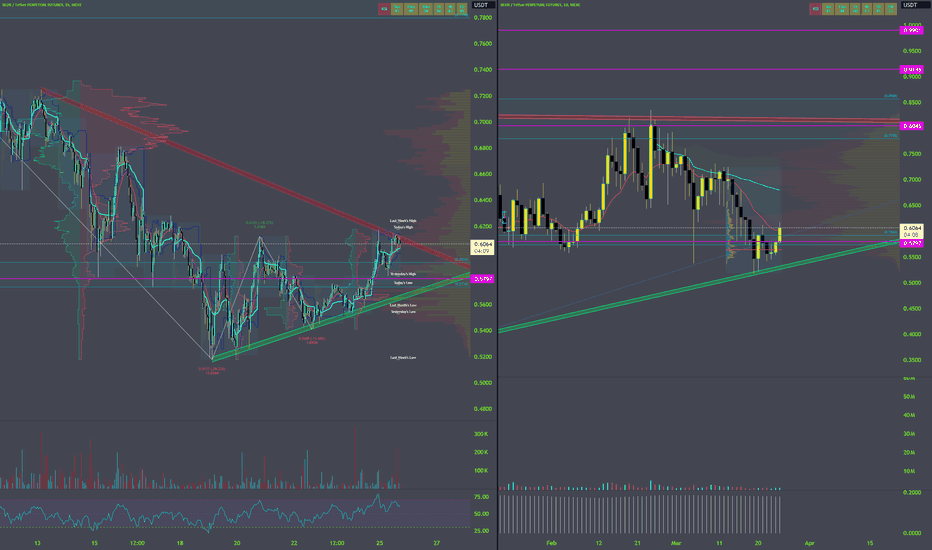Click the 0.3500 price on right scale
Image resolution: width=932 pixels, height=550 pixels.
pyautogui.click(x=912, y=360)
